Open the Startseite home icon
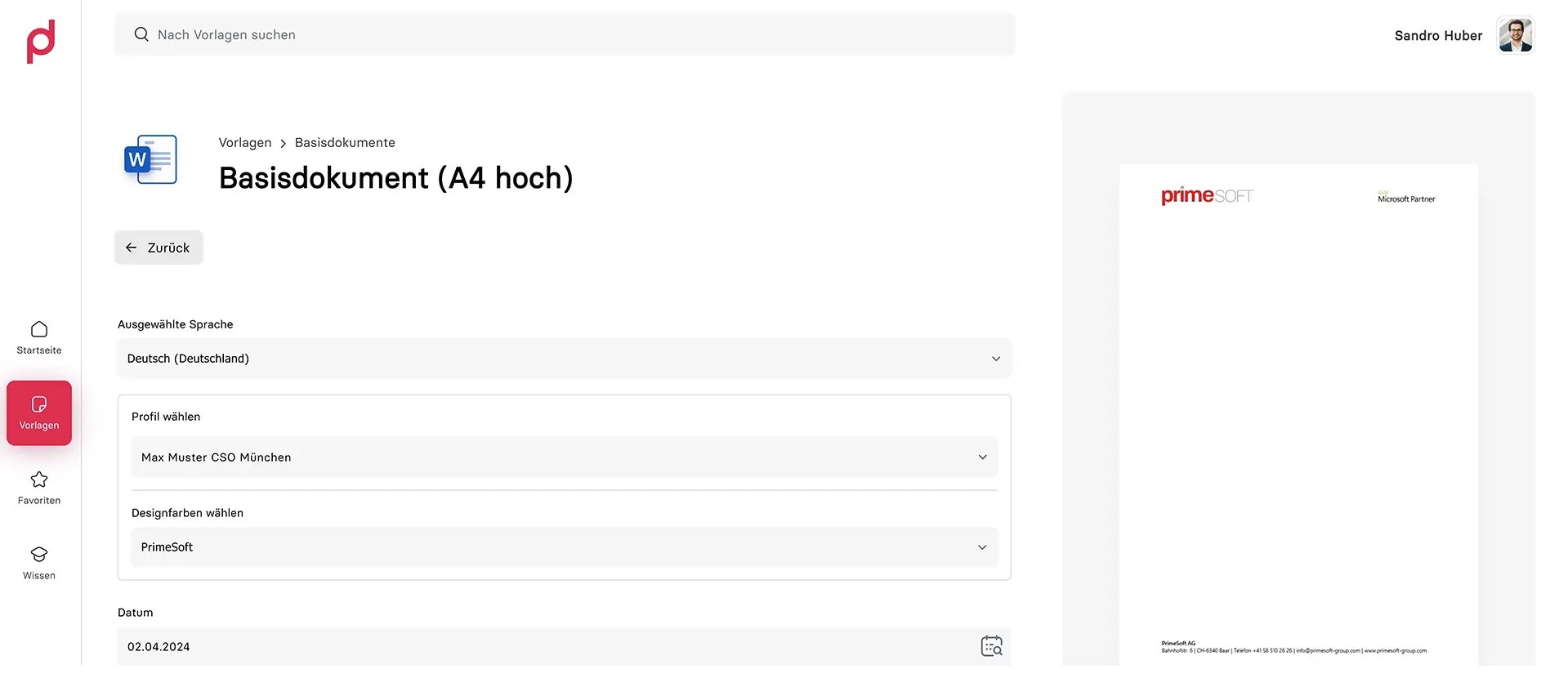Image resolution: width=1568 pixels, height=696 pixels. point(39,329)
